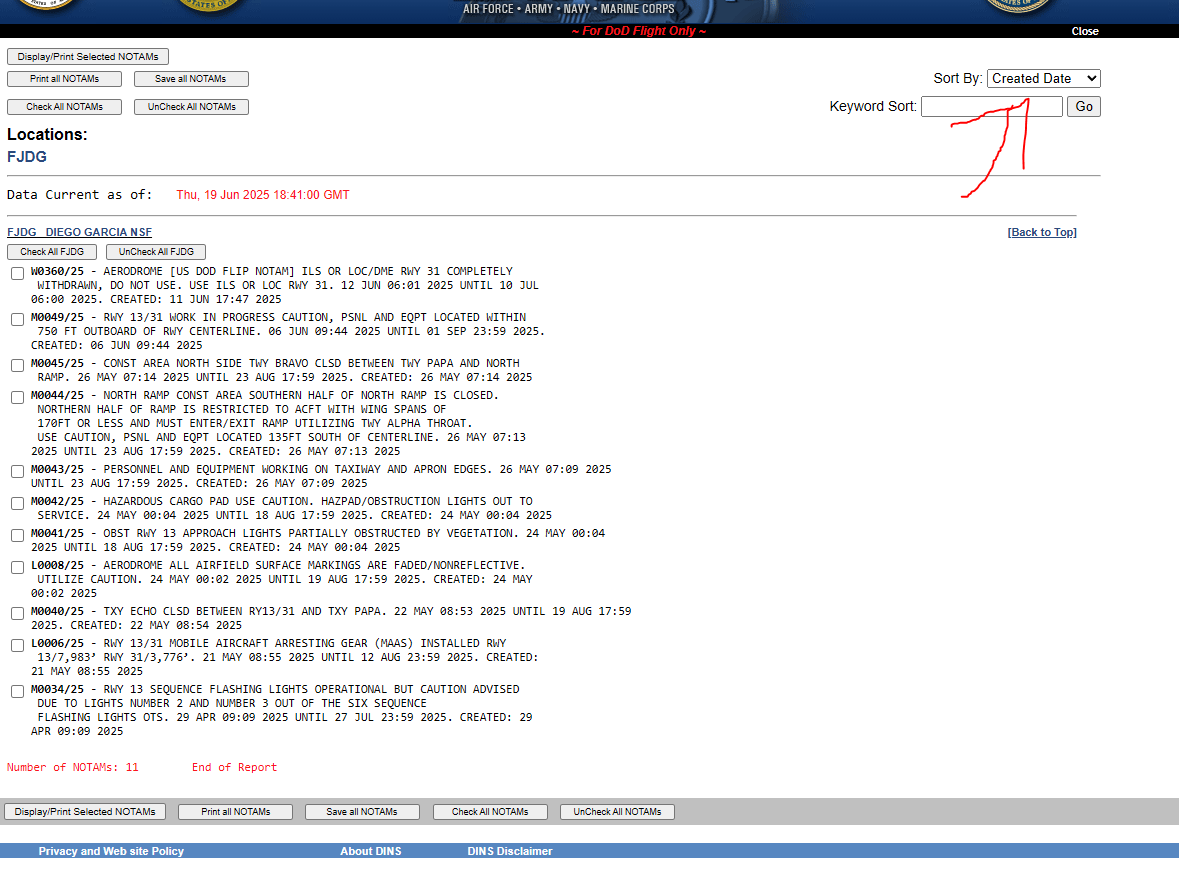The image size is (1179, 878).
Task: Click the M0041/25 NOTAM identifier text
Action: point(57,533)
